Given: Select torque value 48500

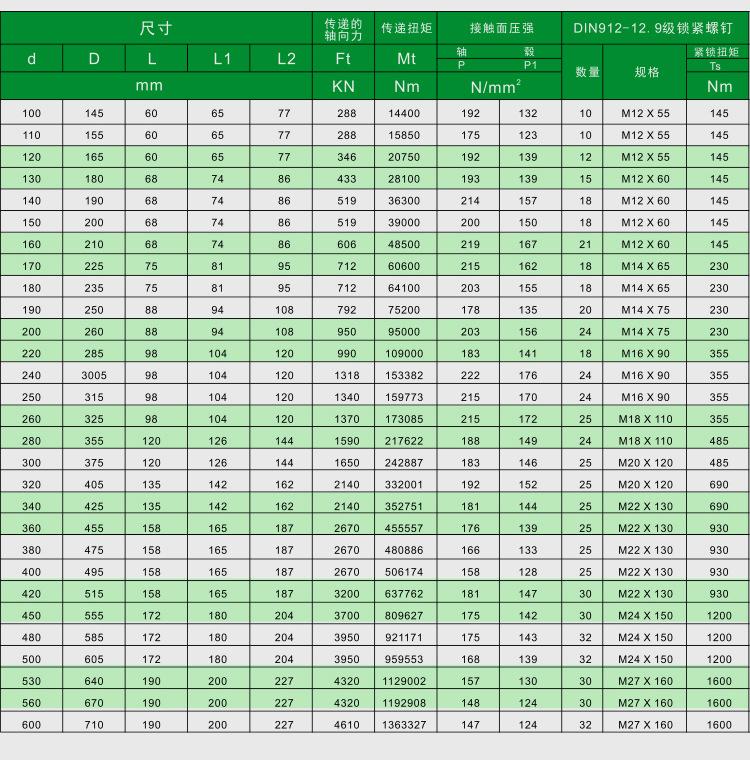Looking at the screenshot, I should pyautogui.click(x=404, y=244).
